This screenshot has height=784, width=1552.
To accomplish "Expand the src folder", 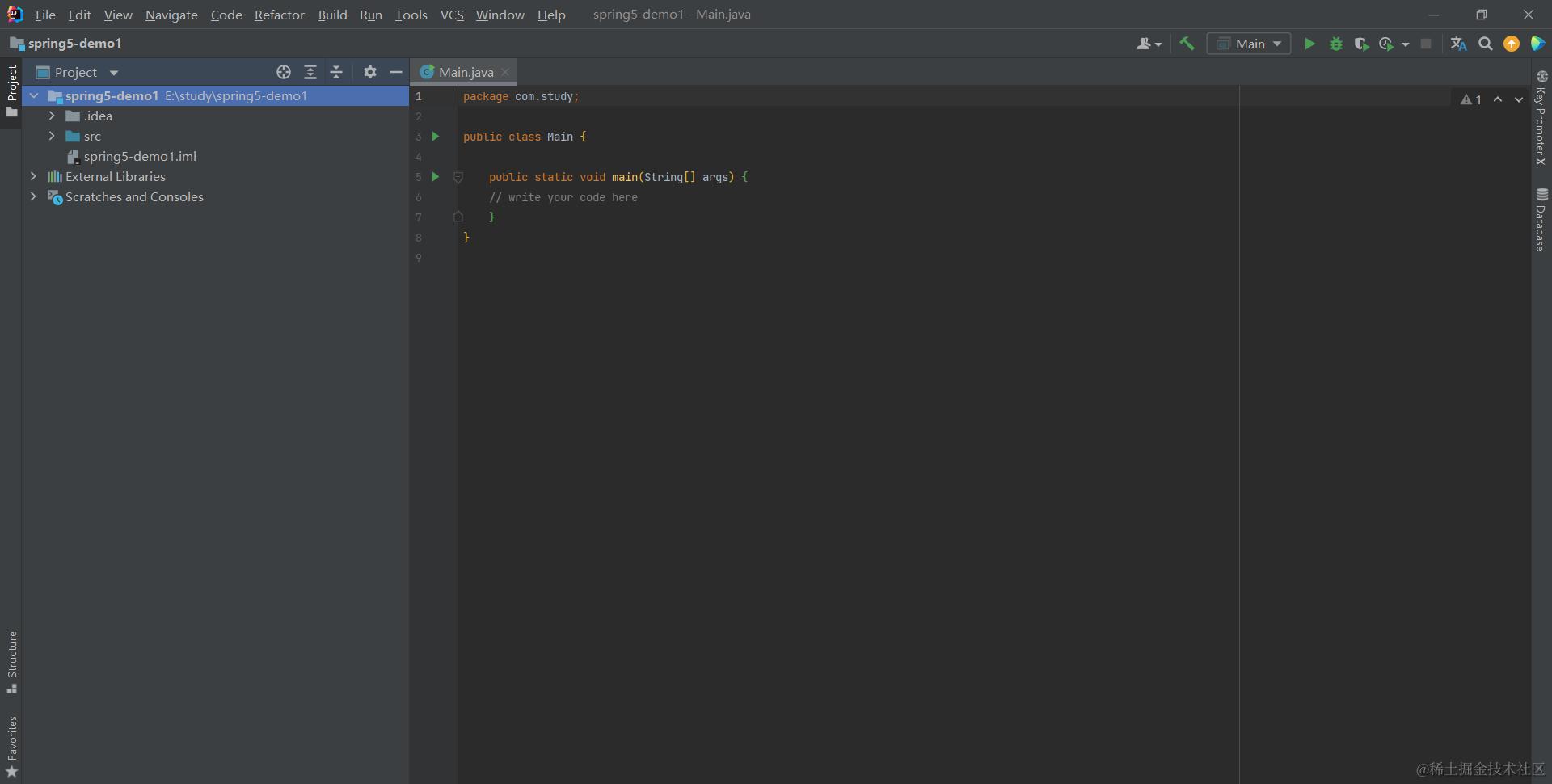I will 52,137.
